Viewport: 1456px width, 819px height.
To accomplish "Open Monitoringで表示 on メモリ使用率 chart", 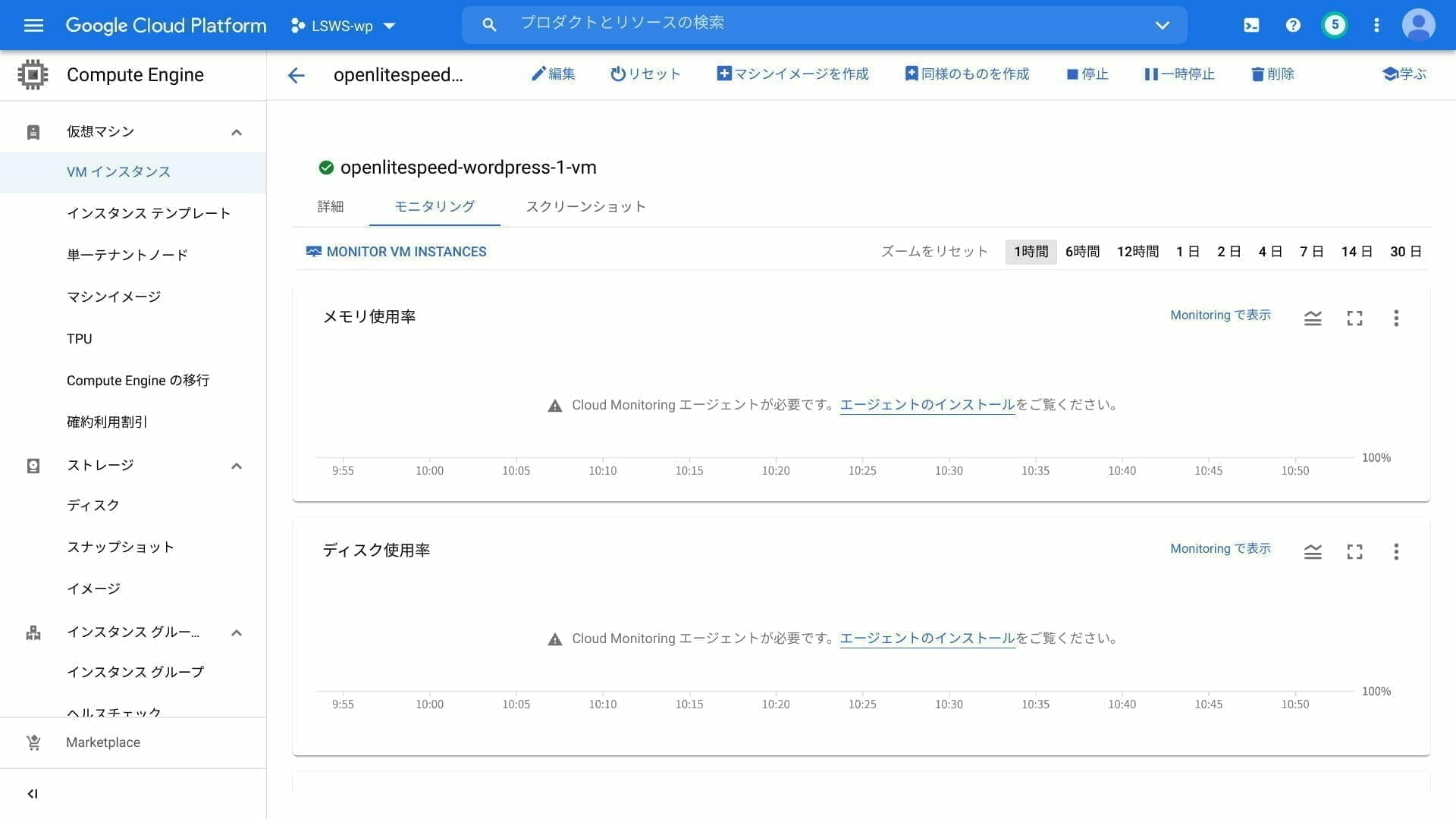I will (1220, 315).
